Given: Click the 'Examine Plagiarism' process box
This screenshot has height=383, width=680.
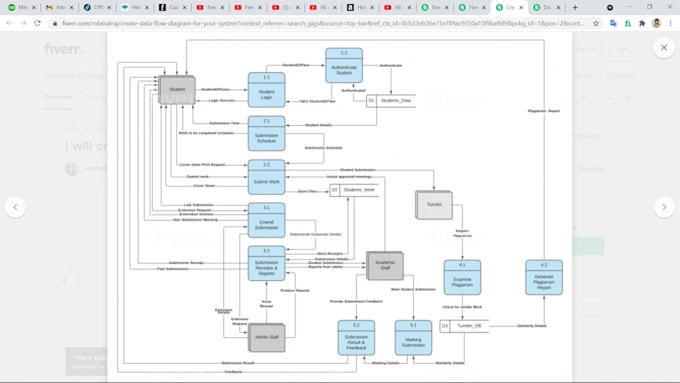Looking at the screenshot, I should [x=462, y=278].
